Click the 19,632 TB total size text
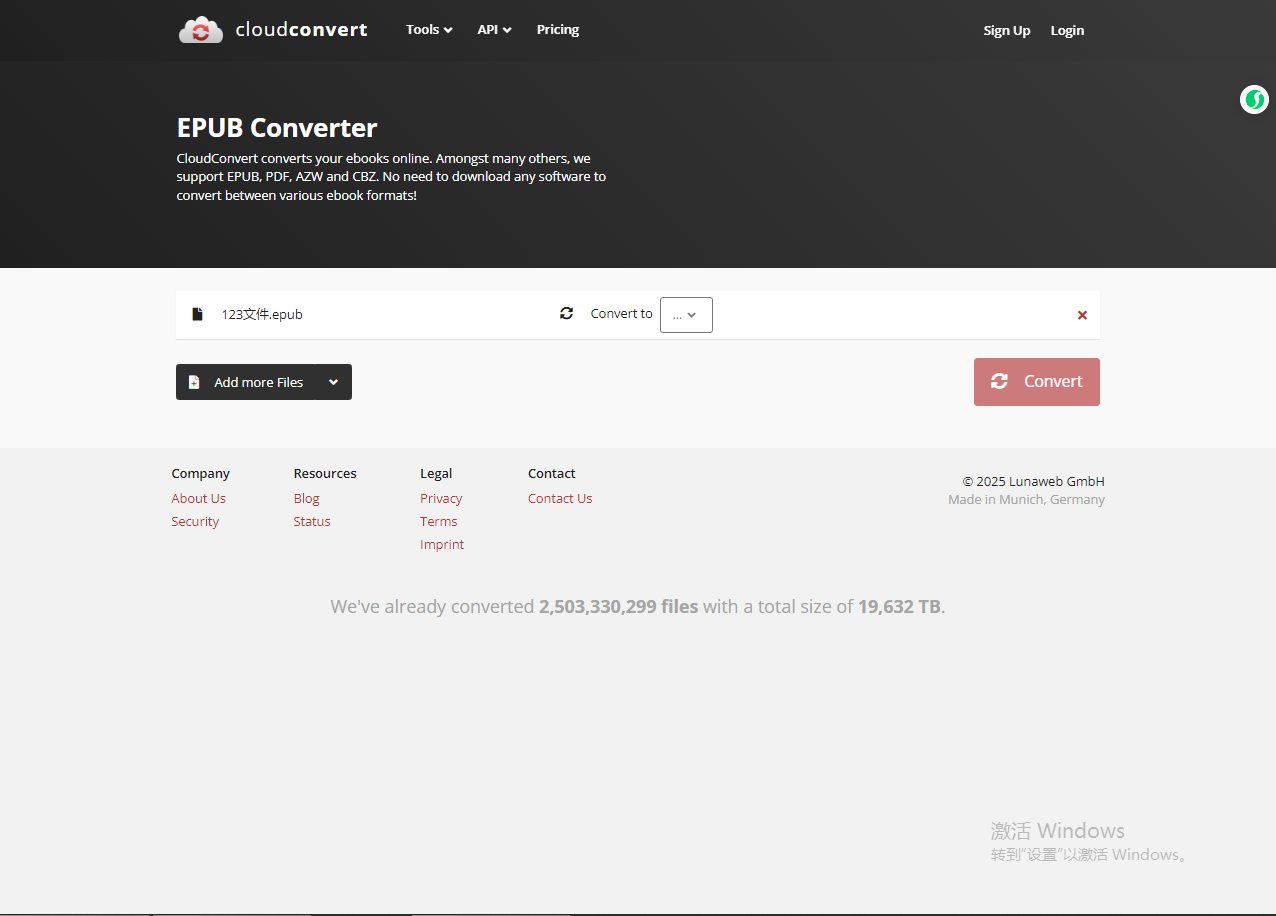Image resolution: width=1276 pixels, height=916 pixels. pyautogui.click(x=899, y=606)
